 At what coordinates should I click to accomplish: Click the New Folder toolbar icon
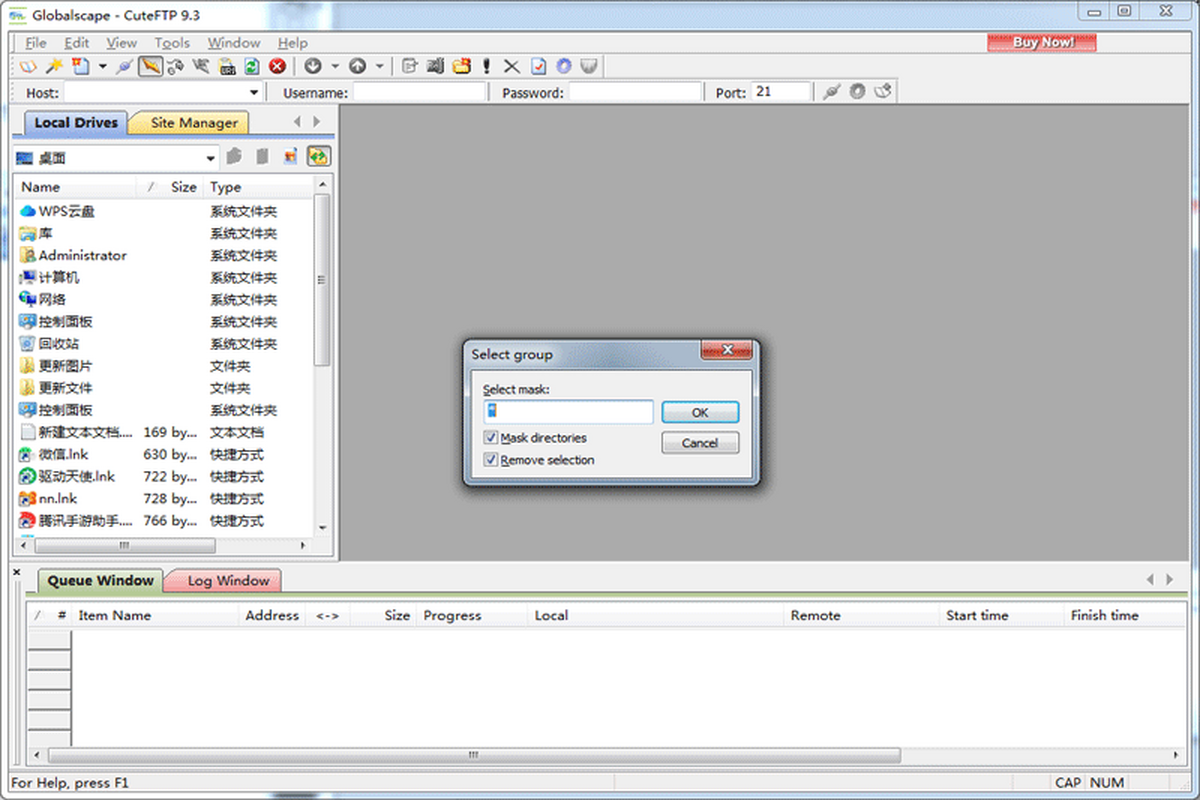click(461, 67)
